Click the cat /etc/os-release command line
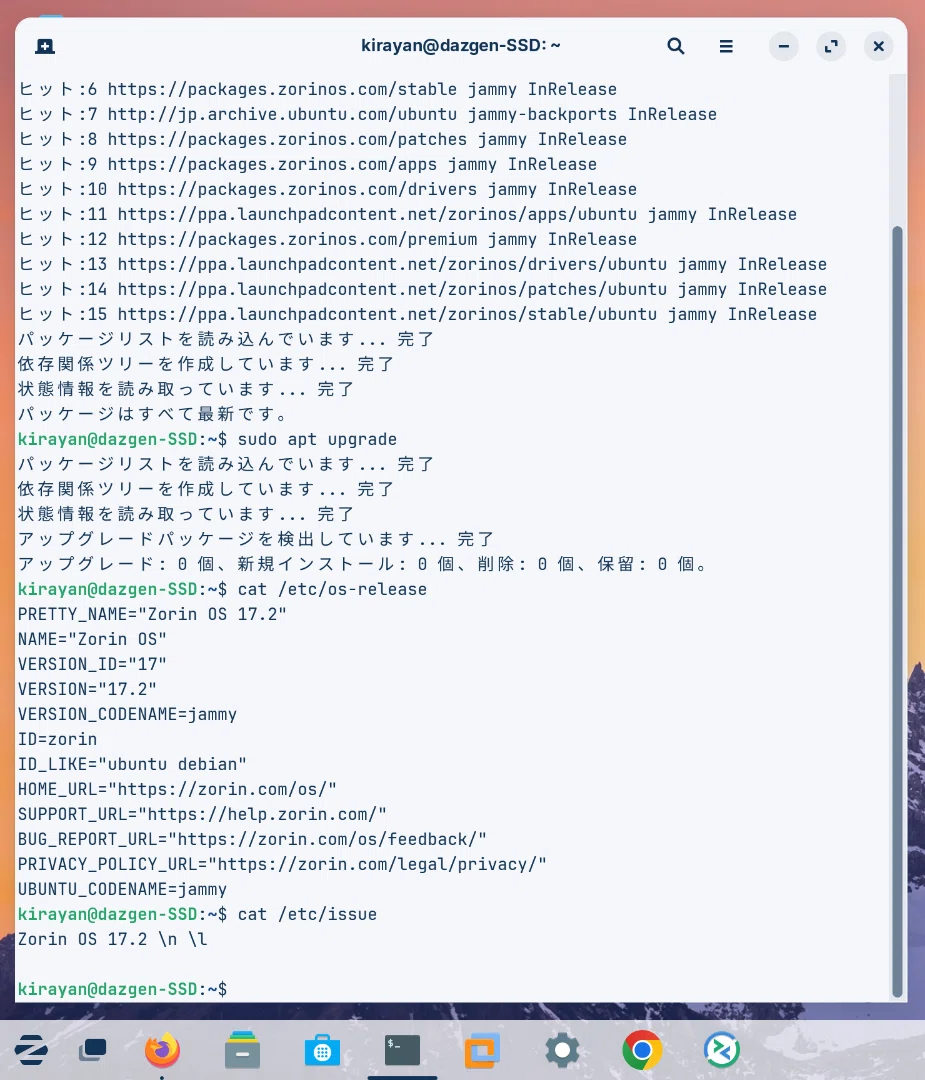The width and height of the screenshot is (925, 1080). (x=222, y=589)
